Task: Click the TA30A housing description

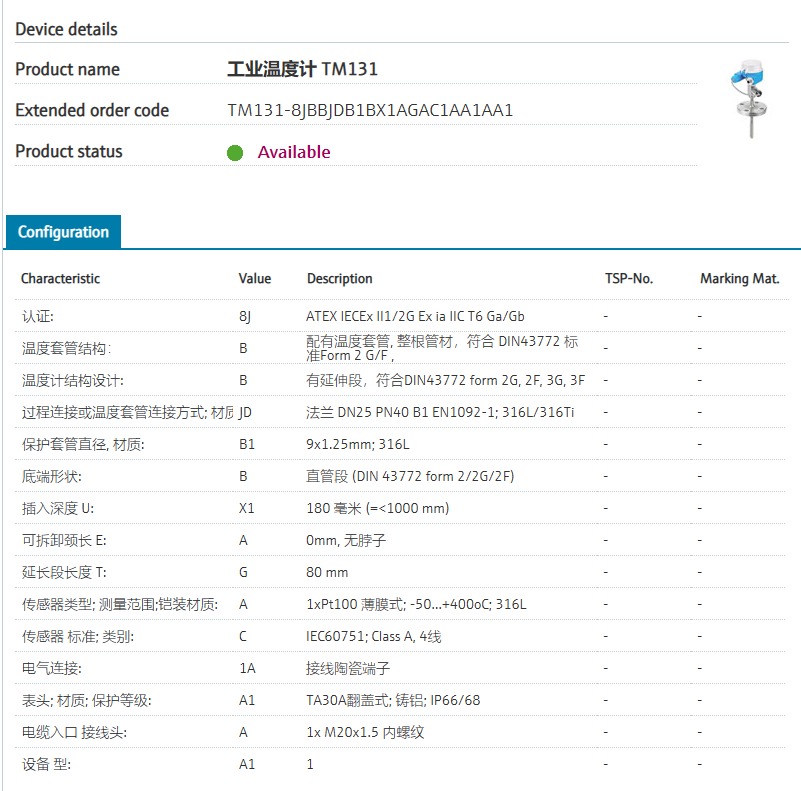Action: 393,700
